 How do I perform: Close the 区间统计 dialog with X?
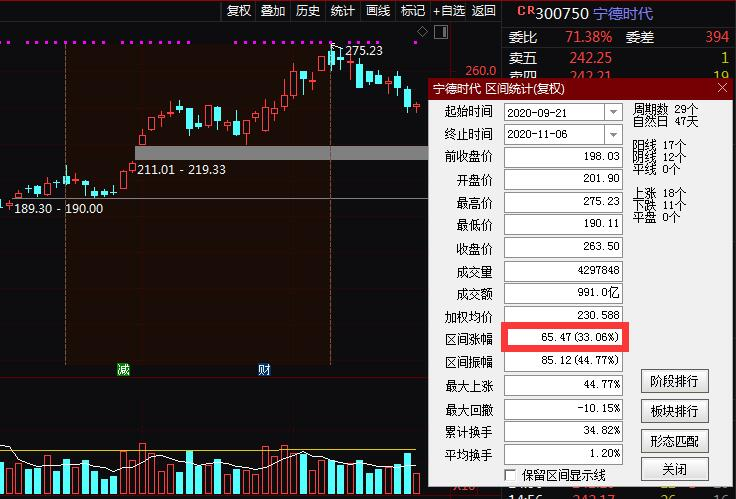722,88
